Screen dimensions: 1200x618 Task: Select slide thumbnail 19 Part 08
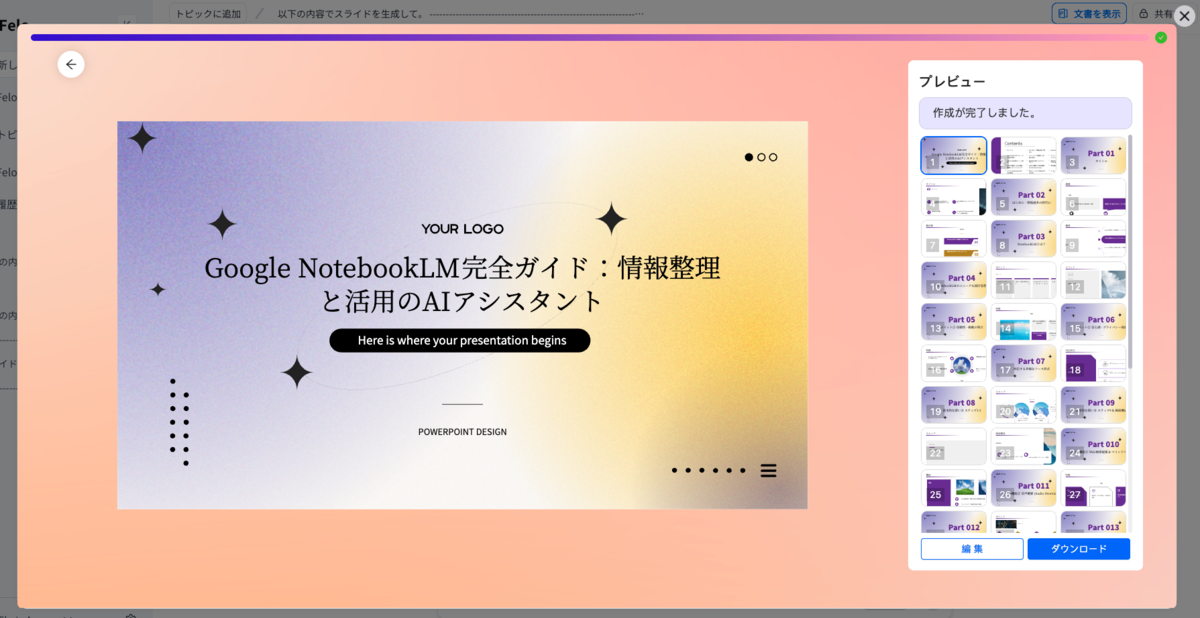954,405
